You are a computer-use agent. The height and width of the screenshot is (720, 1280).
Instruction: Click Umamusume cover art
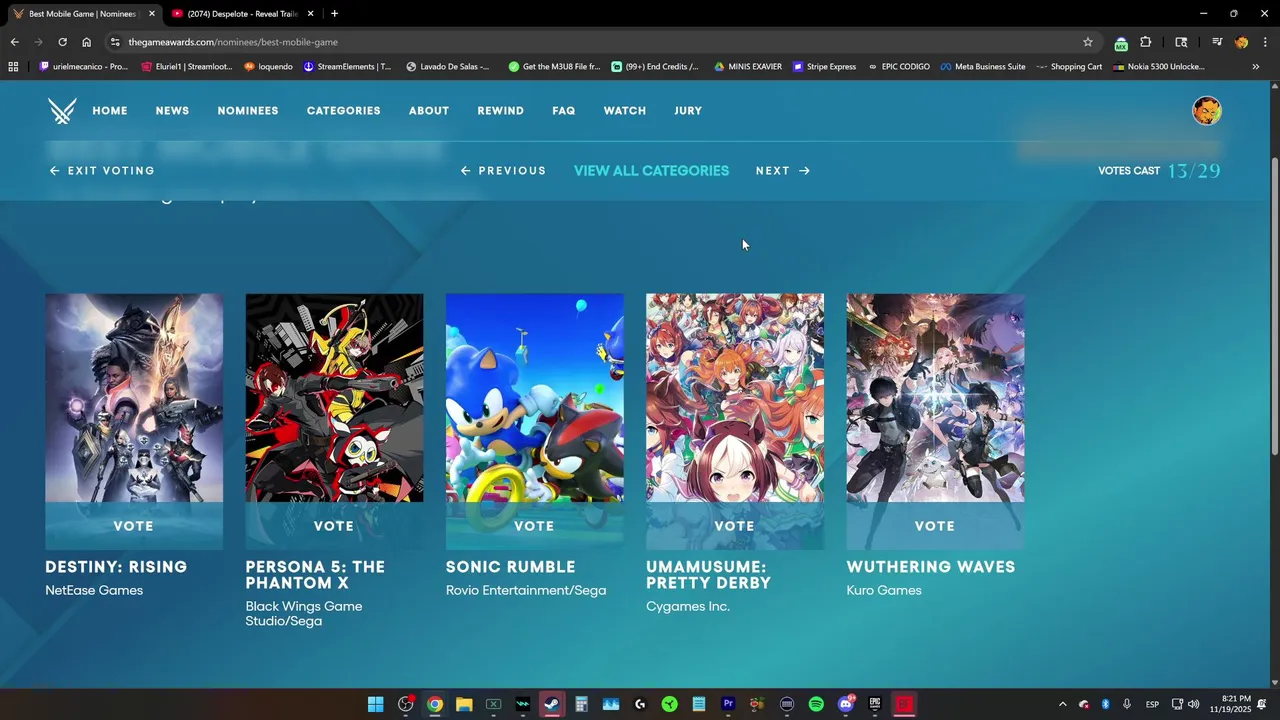[x=735, y=398]
